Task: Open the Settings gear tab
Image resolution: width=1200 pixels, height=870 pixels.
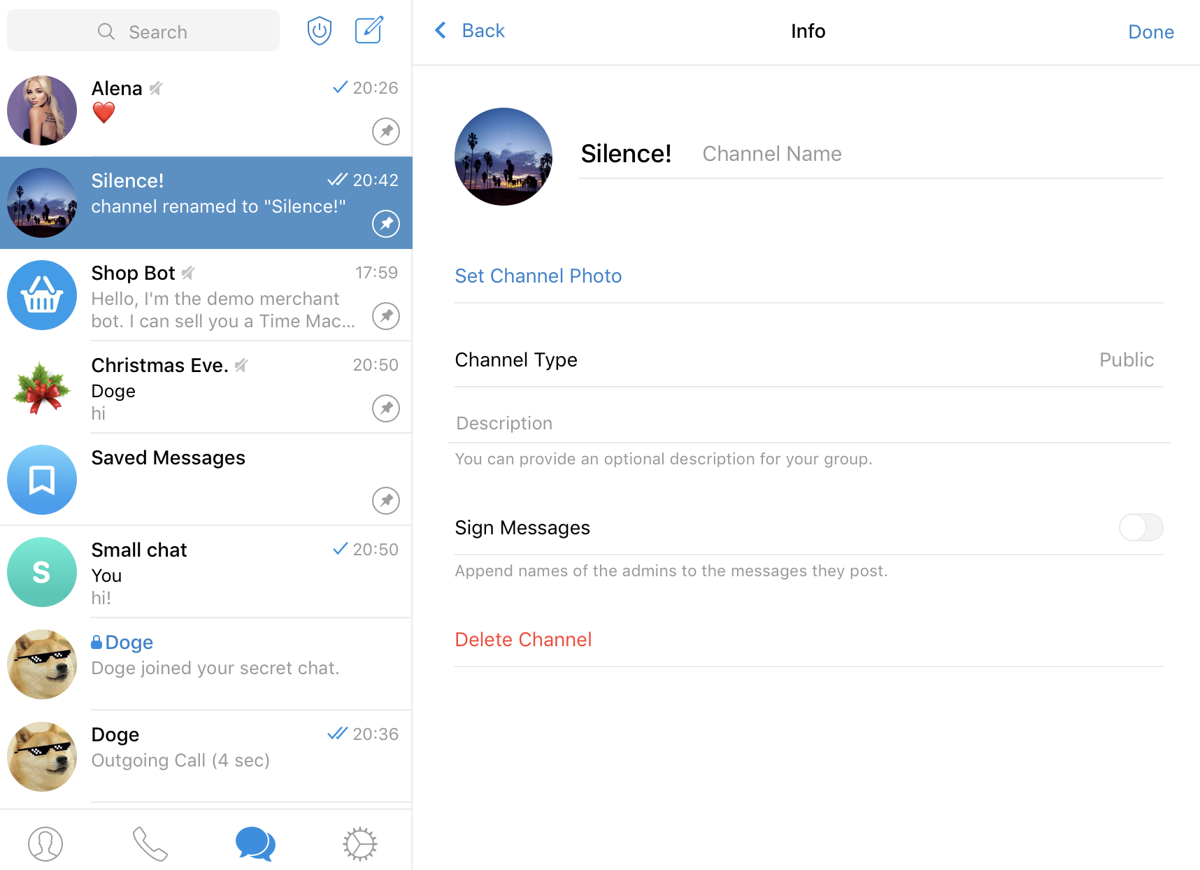Action: pos(359,843)
